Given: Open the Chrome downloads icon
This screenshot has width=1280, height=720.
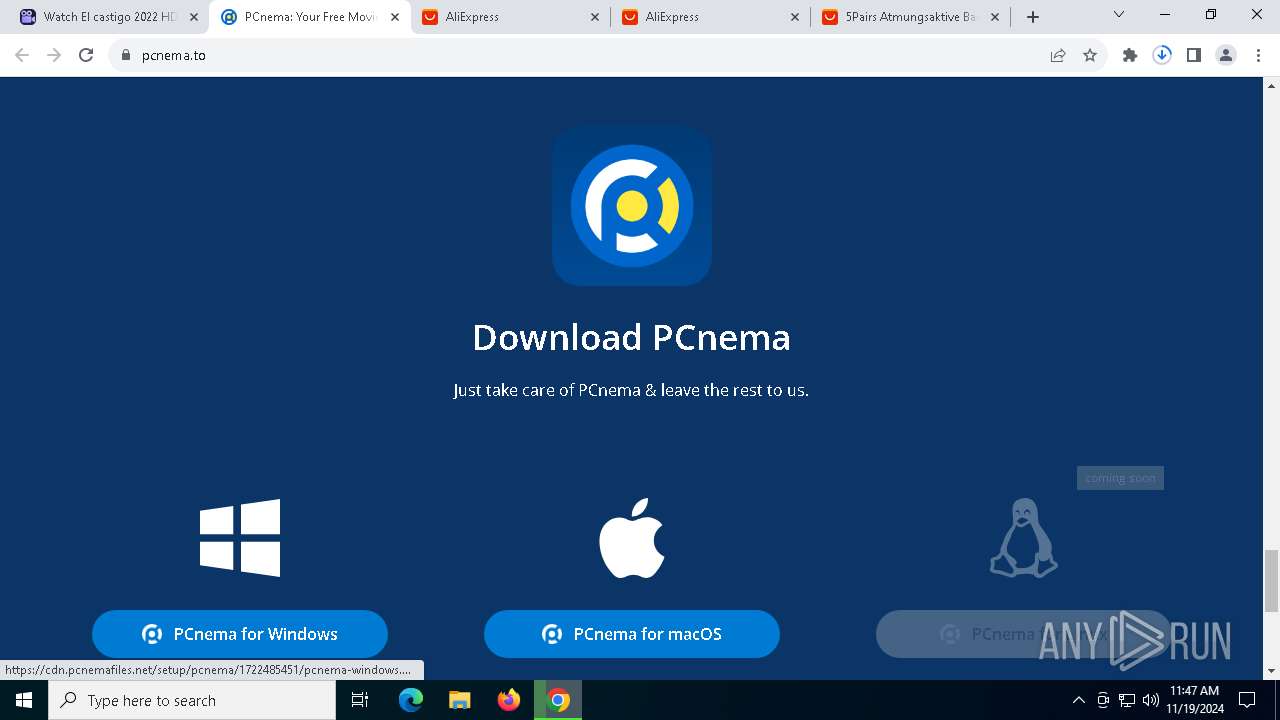Looking at the screenshot, I should 1162,55.
